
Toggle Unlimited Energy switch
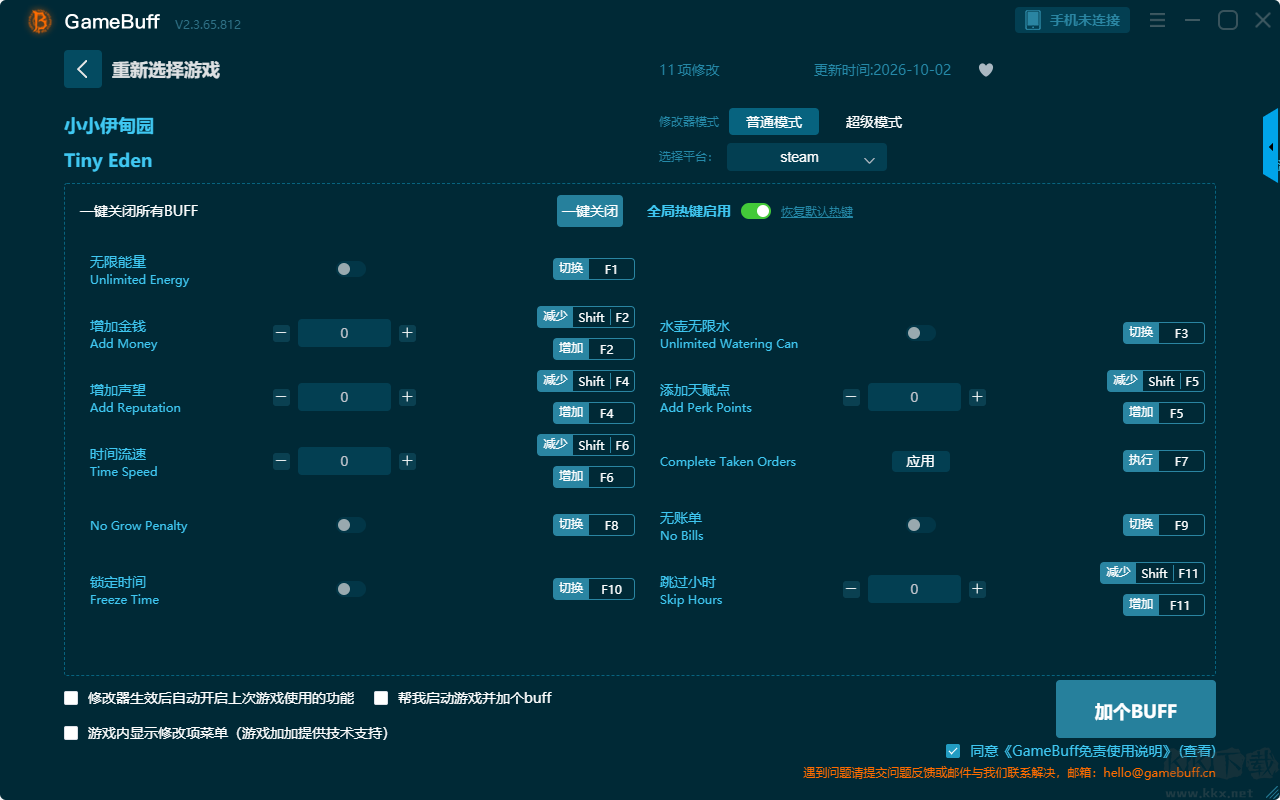(351, 269)
